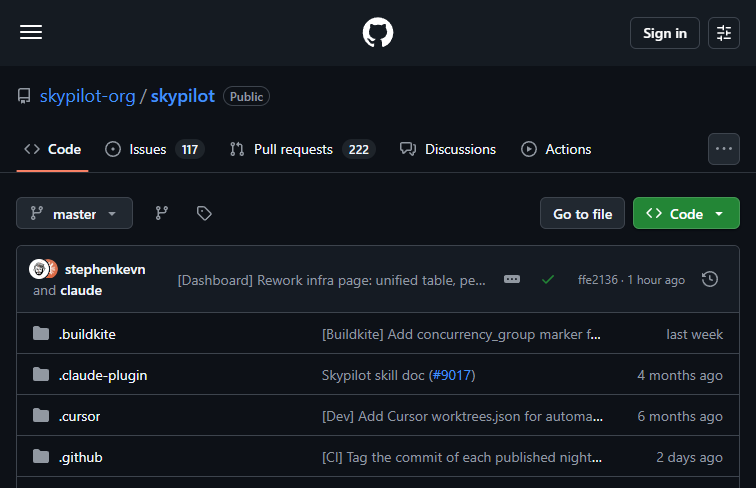Image resolution: width=756 pixels, height=488 pixels.
Task: Open the hamburger navigation menu
Action: [31, 32]
